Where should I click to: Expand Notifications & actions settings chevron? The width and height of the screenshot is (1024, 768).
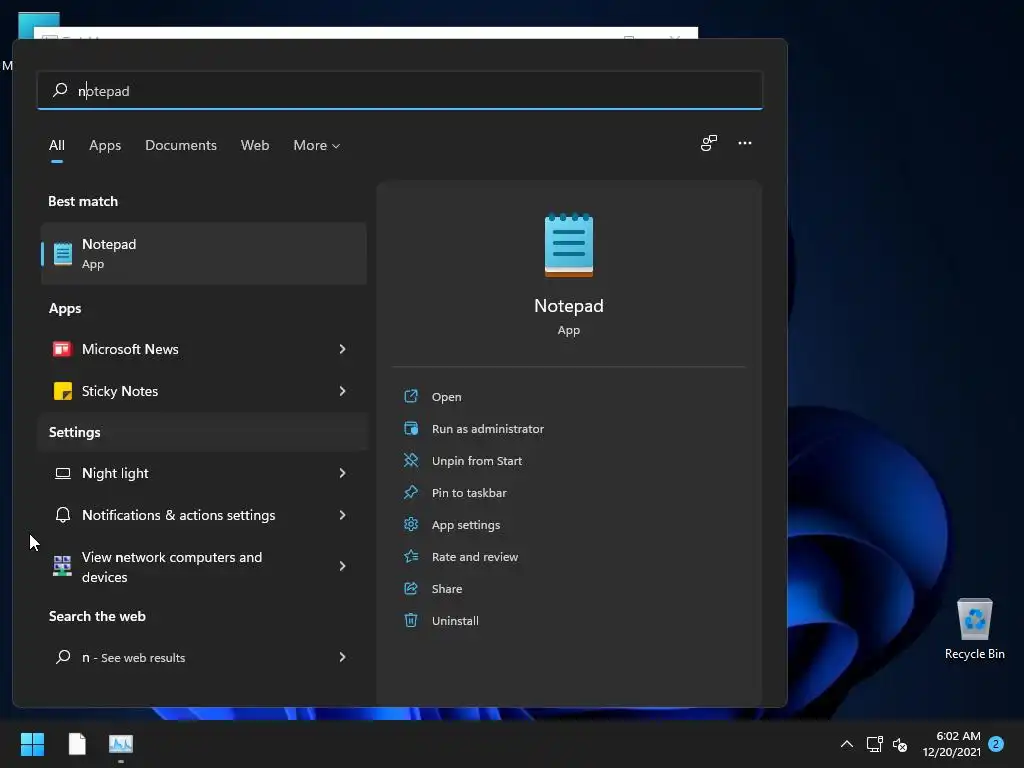pos(342,515)
